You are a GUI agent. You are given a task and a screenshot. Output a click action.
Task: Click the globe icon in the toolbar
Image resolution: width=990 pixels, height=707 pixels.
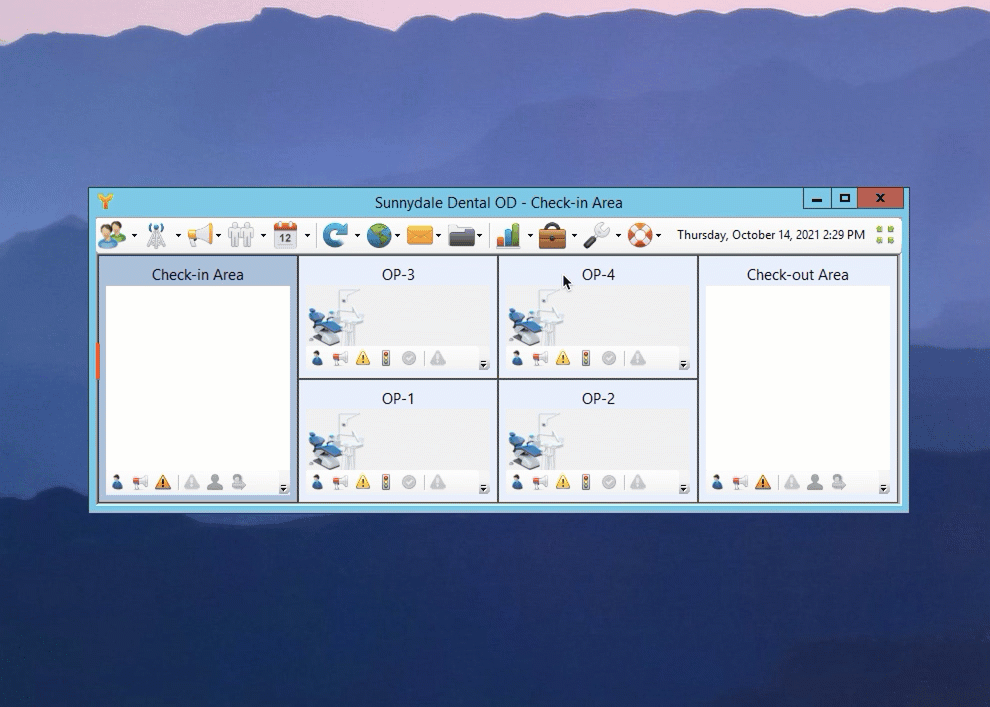pyautogui.click(x=379, y=235)
